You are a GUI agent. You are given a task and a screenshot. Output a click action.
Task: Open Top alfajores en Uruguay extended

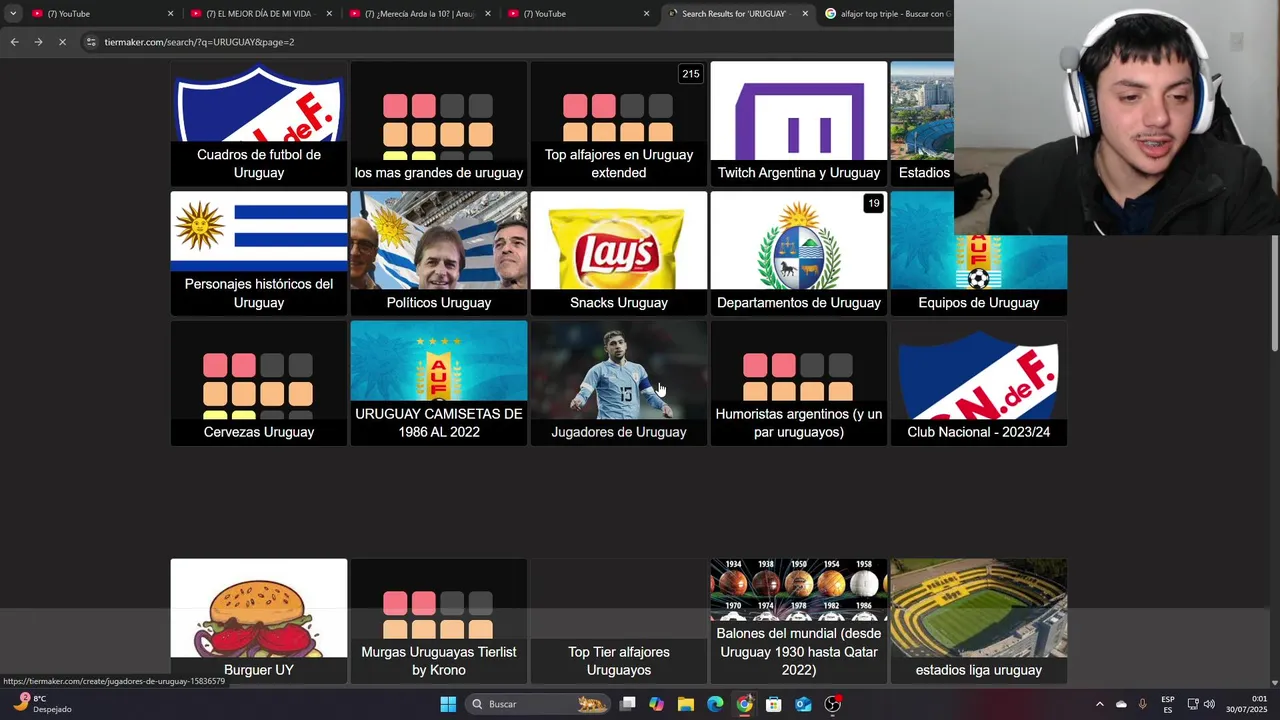(x=619, y=124)
